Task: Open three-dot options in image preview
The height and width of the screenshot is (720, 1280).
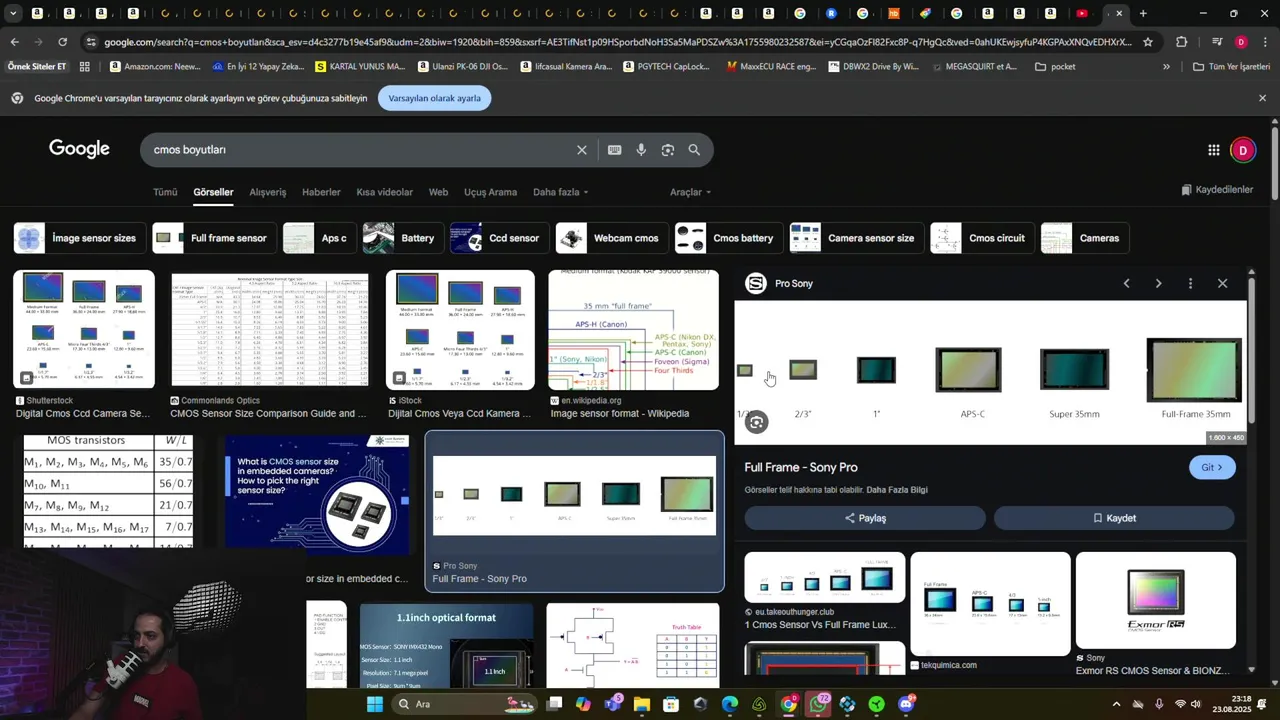Action: click(1190, 283)
